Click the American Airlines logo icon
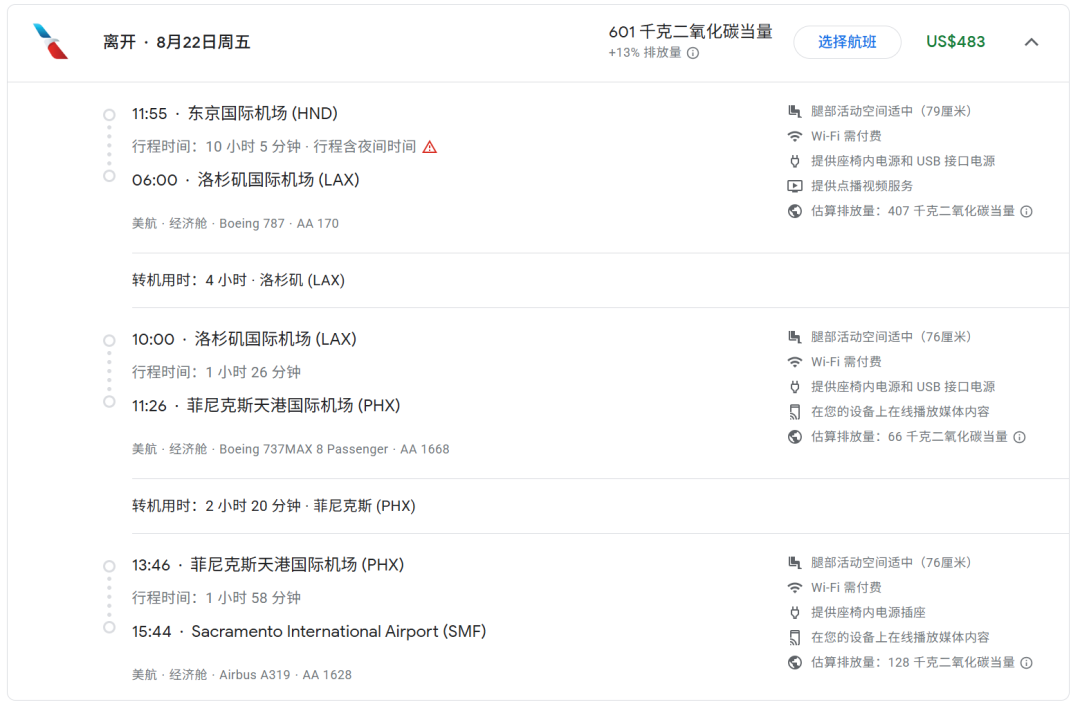Screen dimensions: 1080x702 50,42
